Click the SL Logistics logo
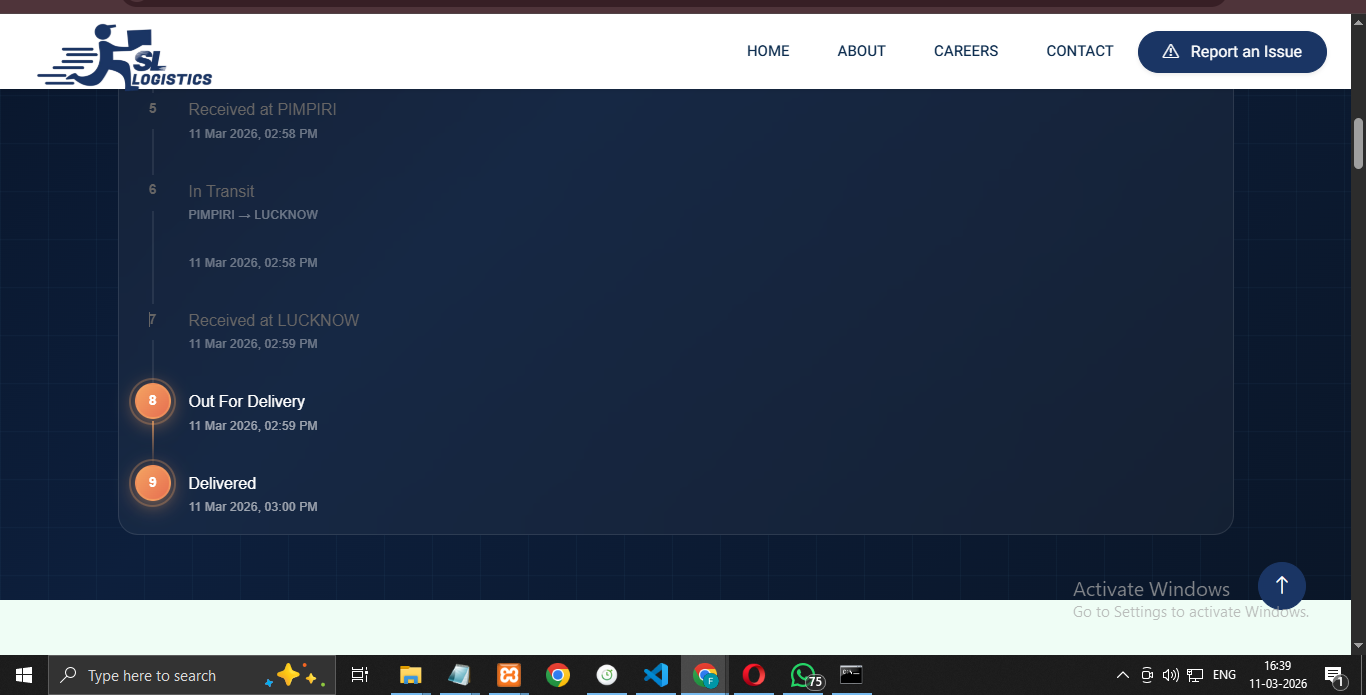Screen dimensions: 1366x695 point(125,57)
